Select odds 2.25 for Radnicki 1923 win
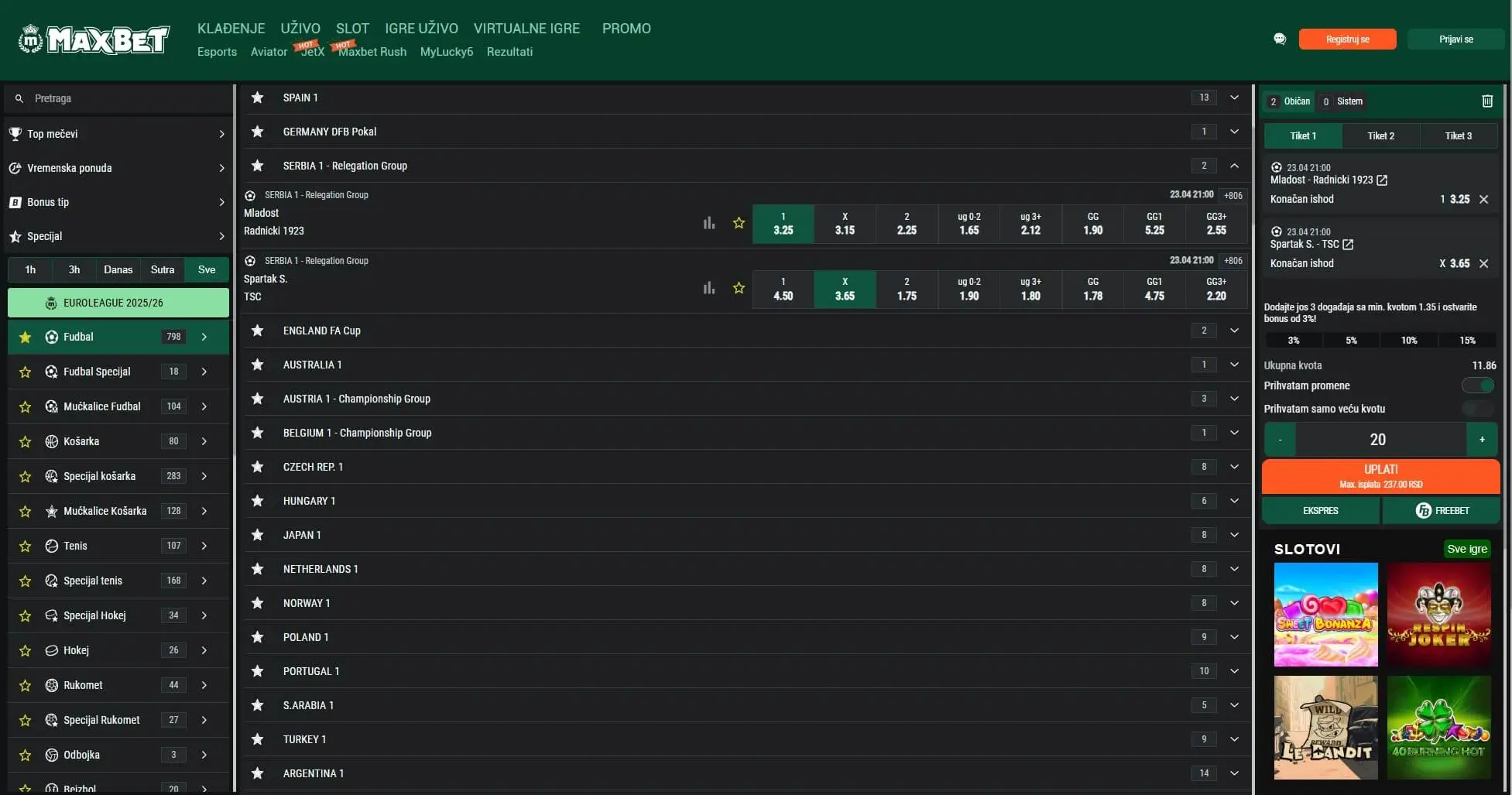1512x795 pixels. (x=907, y=224)
